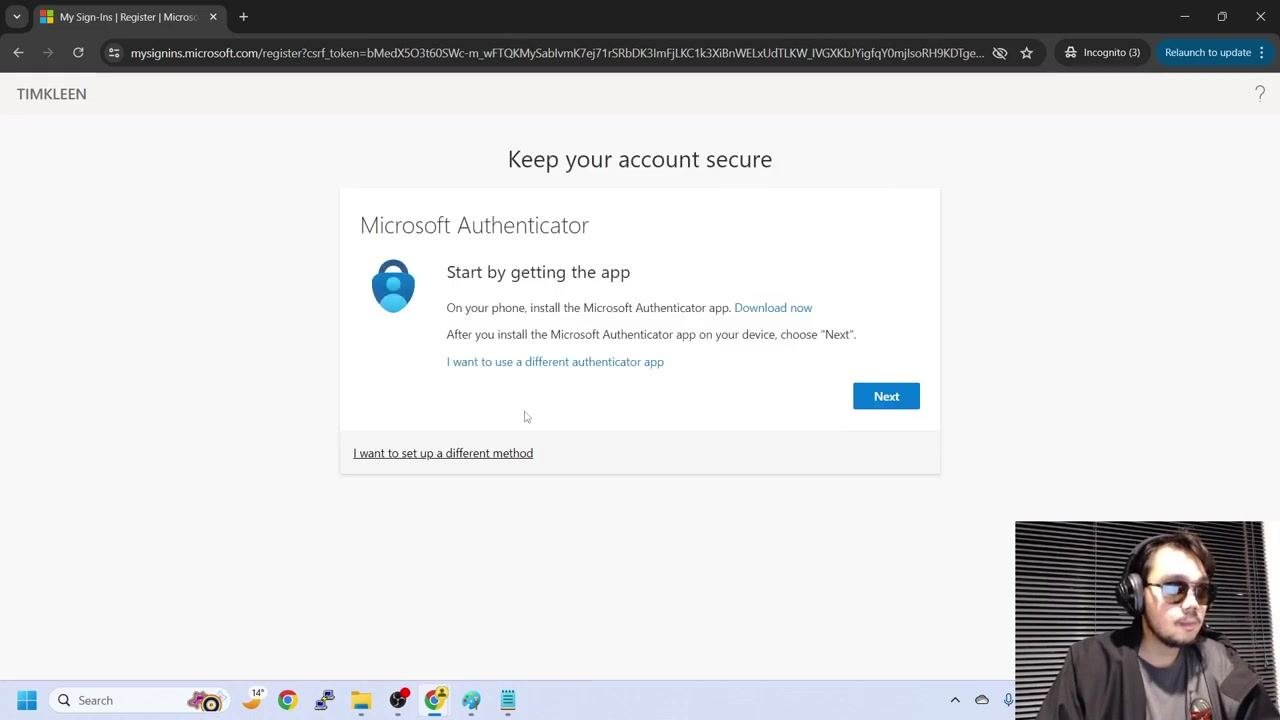Show hidden system tray icons
1280x720 pixels.
click(x=955, y=700)
